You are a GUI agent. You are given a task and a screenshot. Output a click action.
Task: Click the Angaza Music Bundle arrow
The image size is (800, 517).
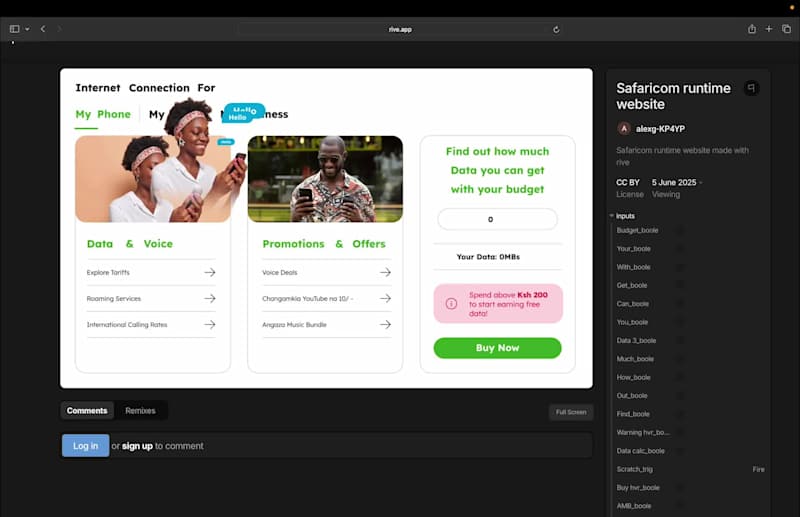click(385, 325)
